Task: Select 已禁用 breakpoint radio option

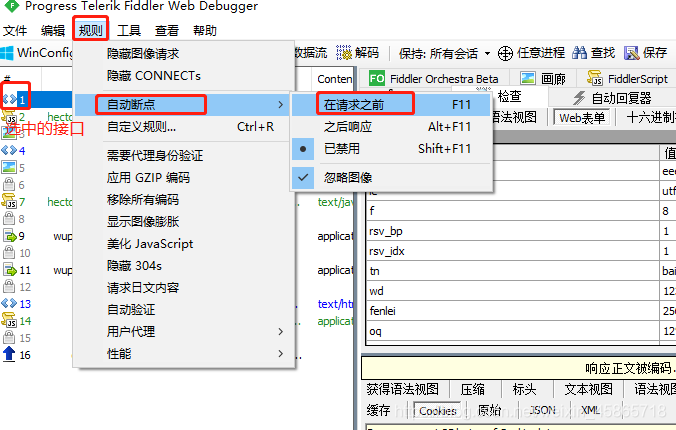Action: [x=391, y=148]
